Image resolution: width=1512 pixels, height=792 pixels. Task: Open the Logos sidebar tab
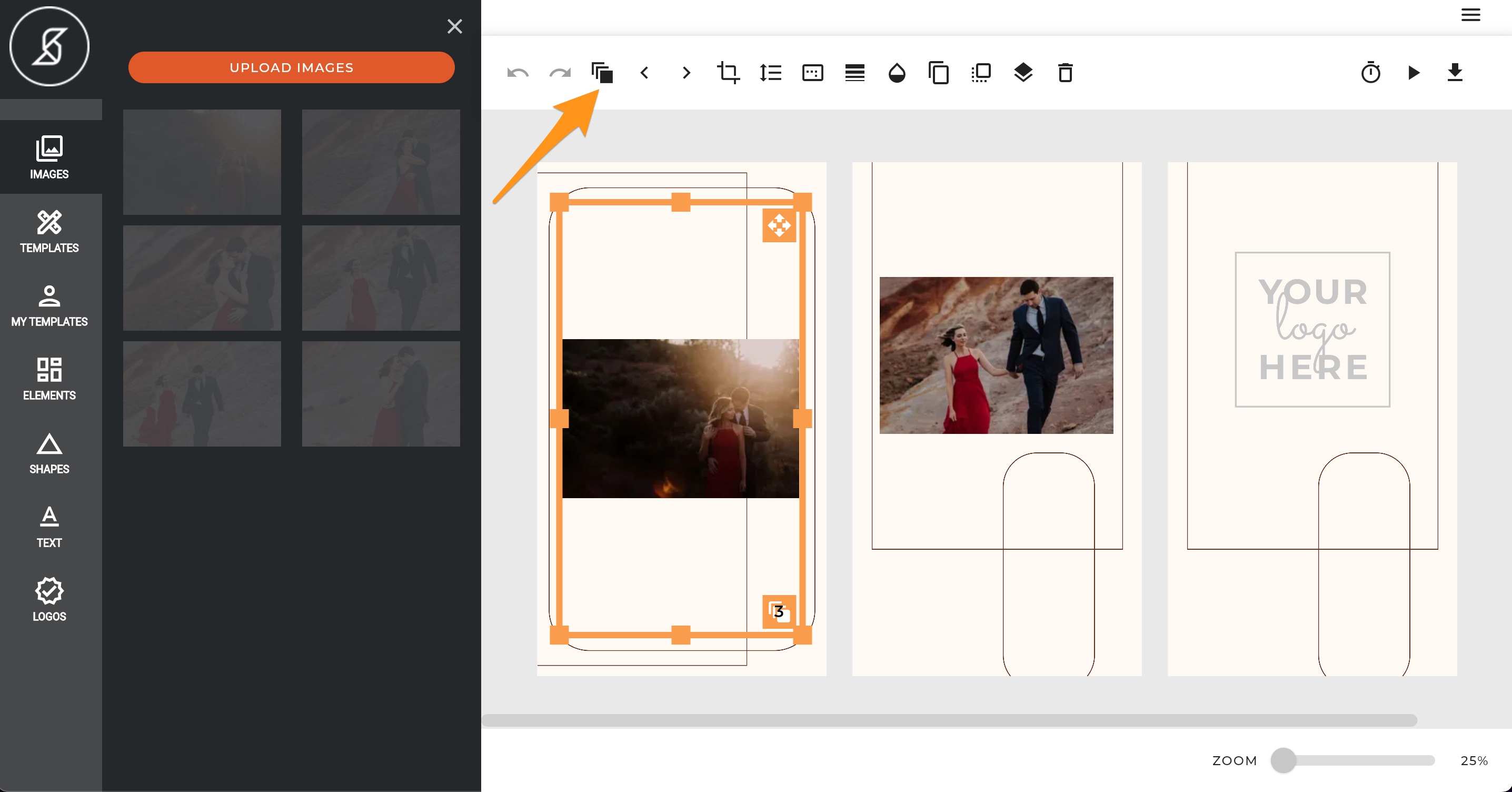49,600
